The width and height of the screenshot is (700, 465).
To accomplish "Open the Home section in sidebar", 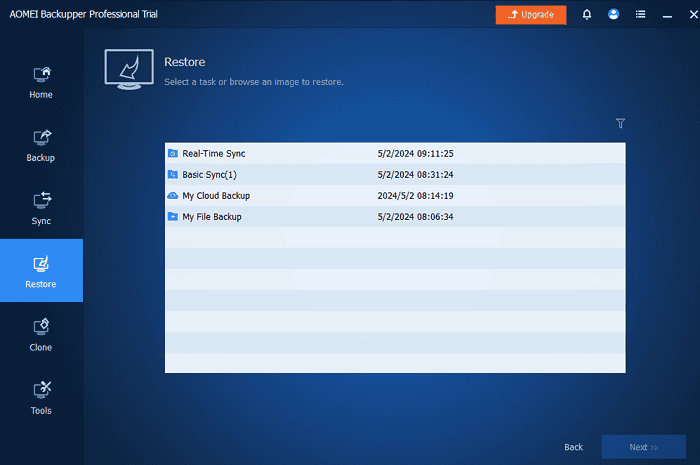I will coord(41,82).
